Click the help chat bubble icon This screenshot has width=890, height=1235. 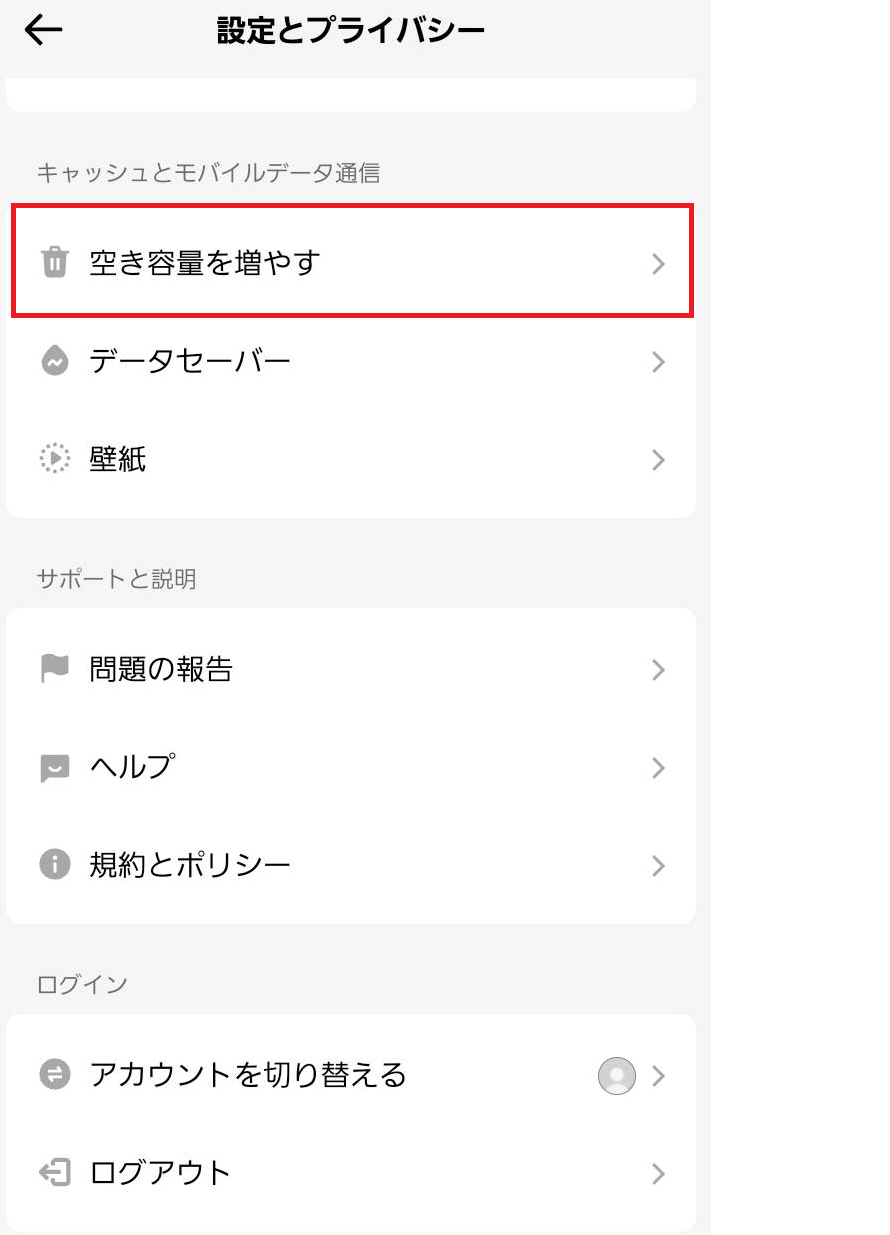(x=54, y=767)
